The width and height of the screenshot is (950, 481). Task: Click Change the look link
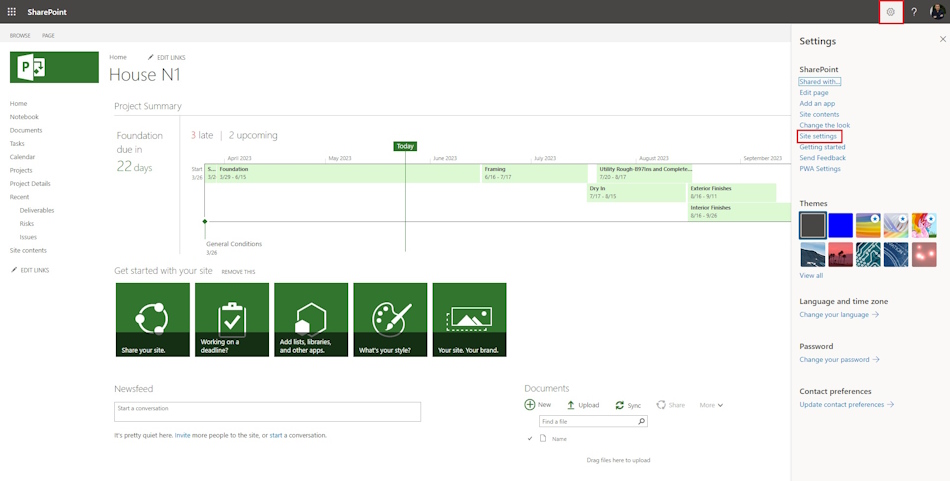825,125
